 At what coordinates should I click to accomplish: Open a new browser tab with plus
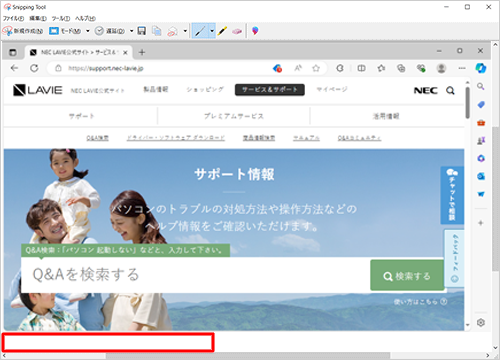(x=142, y=52)
